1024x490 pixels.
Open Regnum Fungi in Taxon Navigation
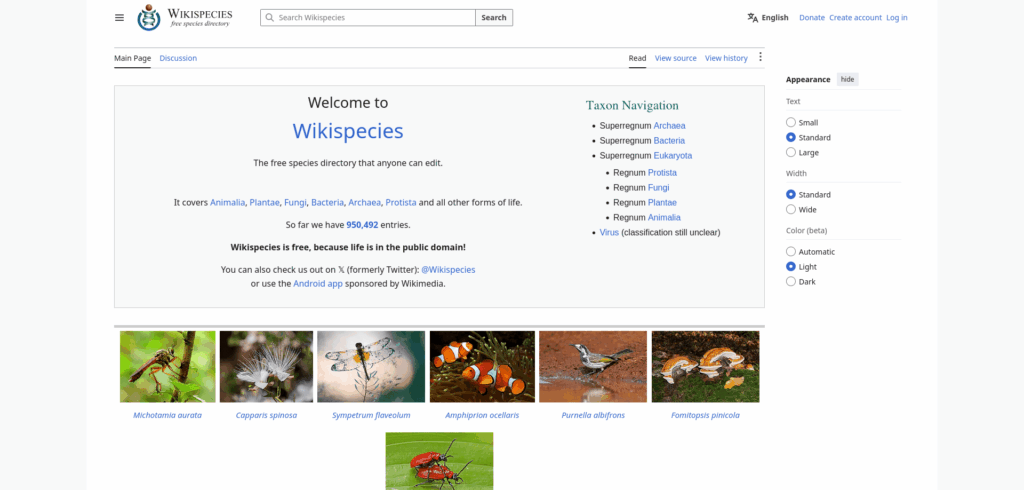tap(658, 188)
